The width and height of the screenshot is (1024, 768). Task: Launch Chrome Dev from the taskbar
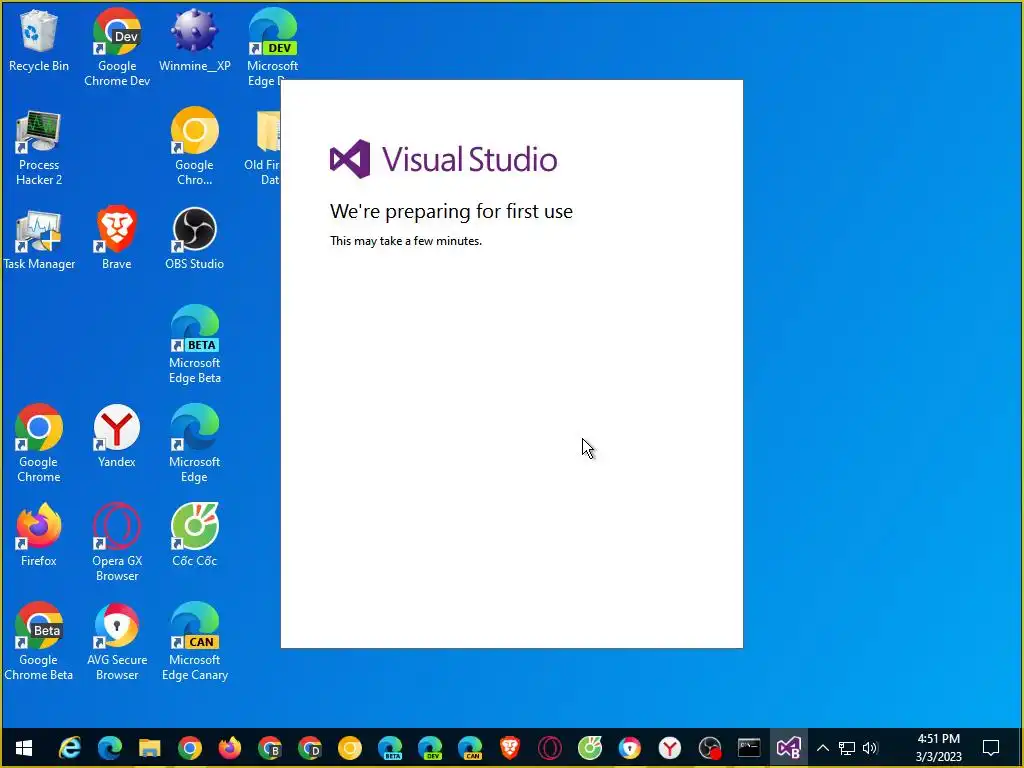[x=310, y=748]
